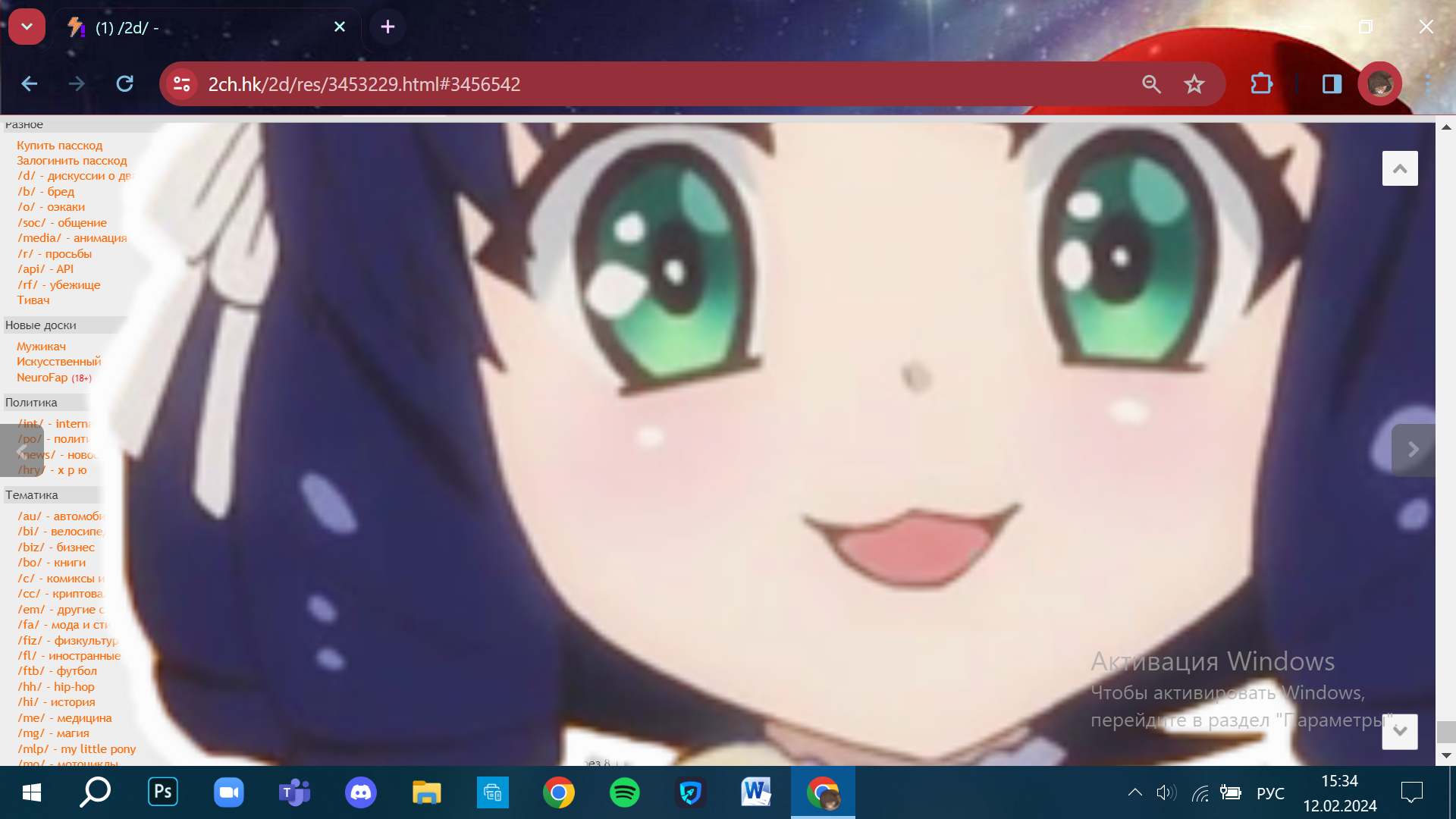1456x819 pixels.
Task: Go to /r/ - просьбы board
Action: coord(55,253)
